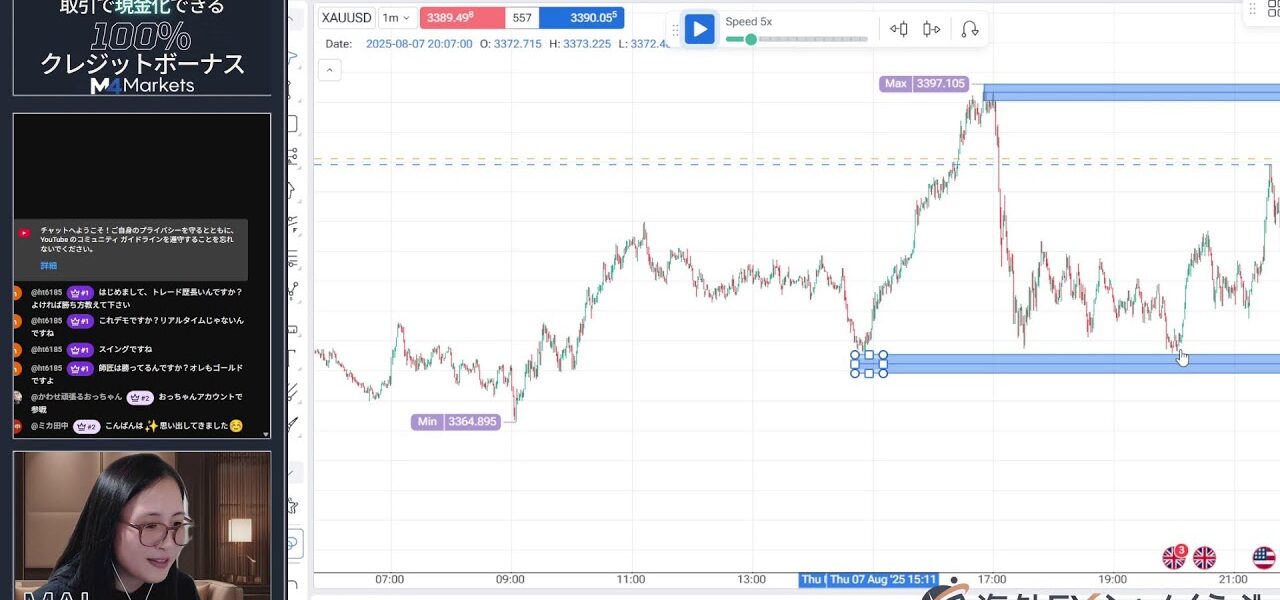Collapse the chart legend with chevron
The width and height of the screenshot is (1280, 600).
329,70
